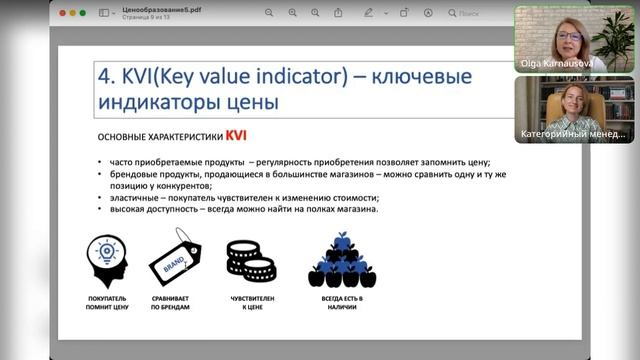Select the highlight pen tool
This screenshot has width=640, height=360.
tap(369, 13)
